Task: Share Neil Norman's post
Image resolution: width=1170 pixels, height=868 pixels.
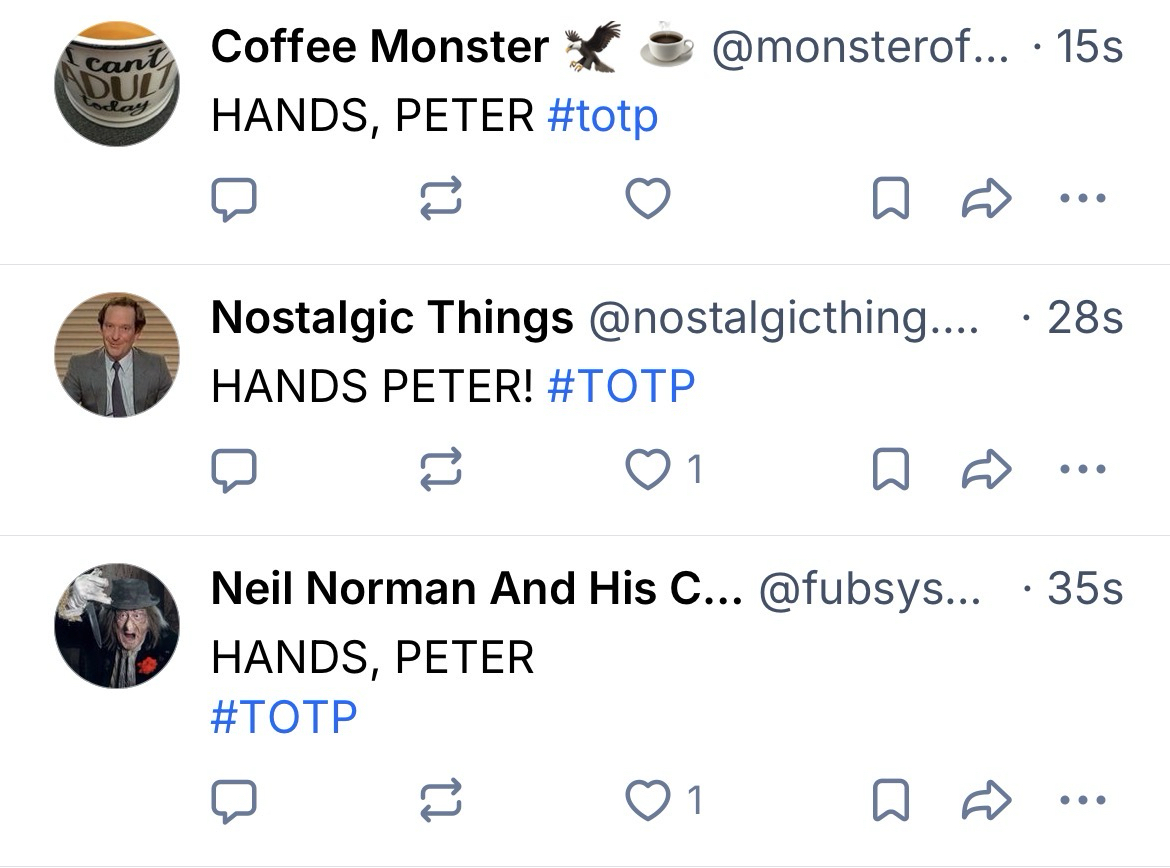Action: tap(986, 800)
